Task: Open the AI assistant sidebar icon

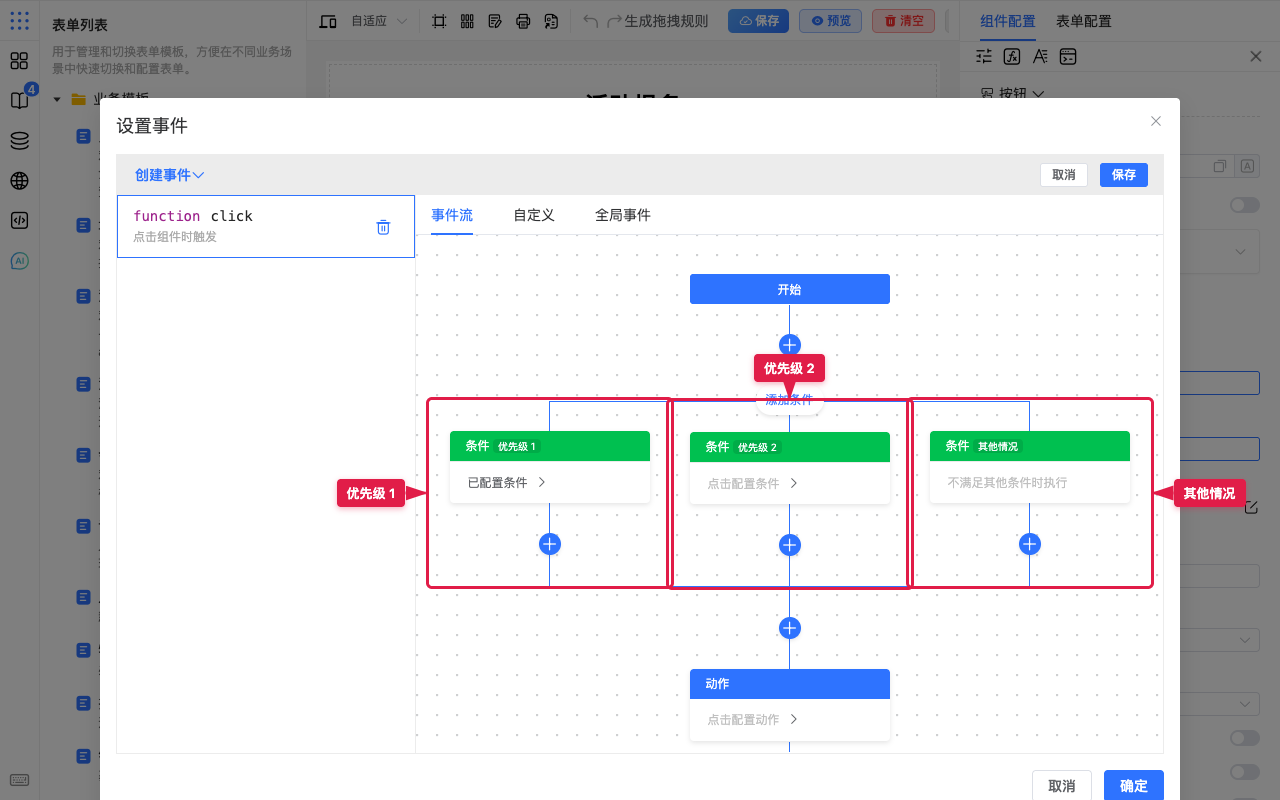Action: (x=19, y=261)
